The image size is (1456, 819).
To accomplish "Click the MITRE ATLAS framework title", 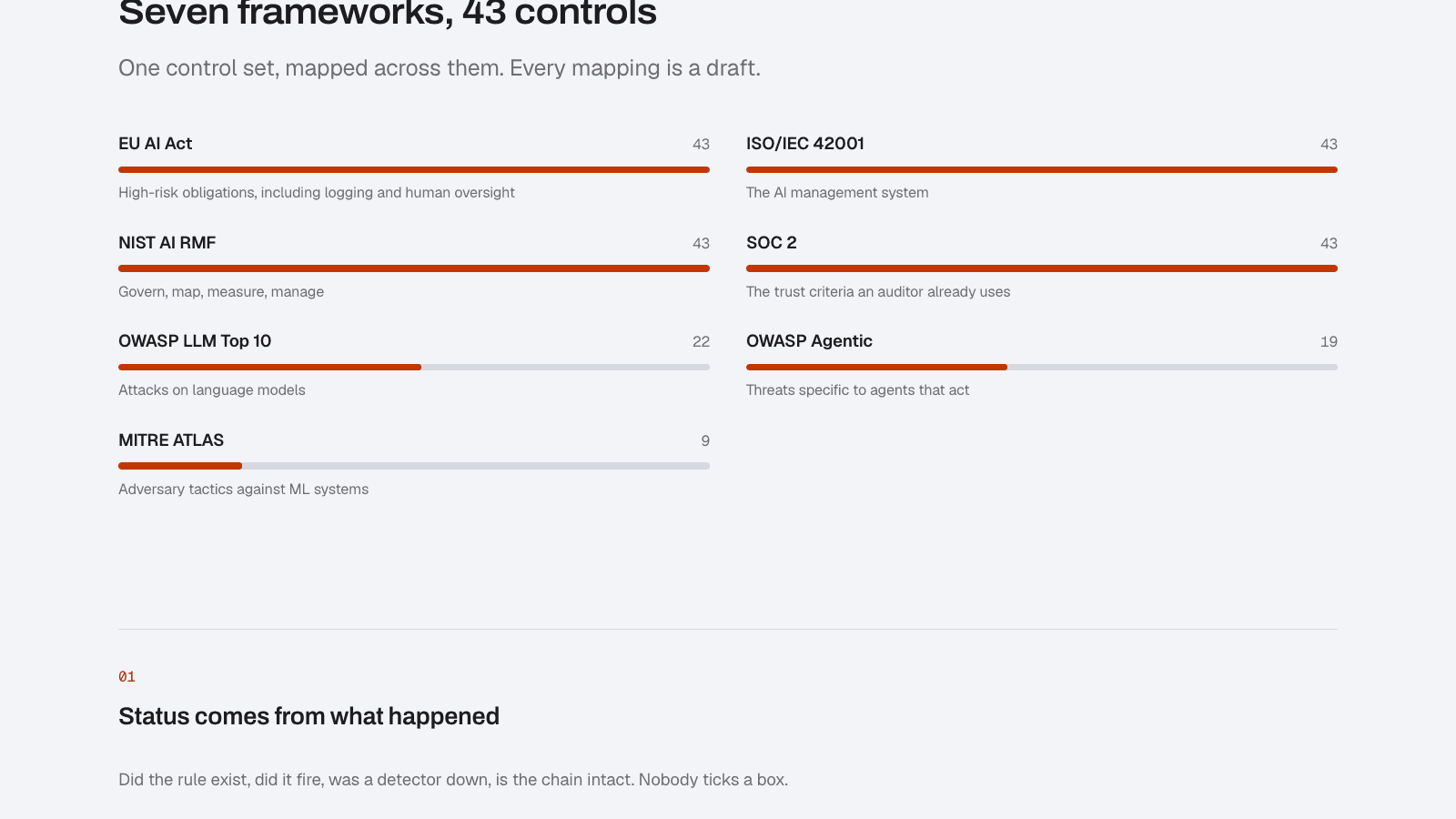I will click(171, 440).
